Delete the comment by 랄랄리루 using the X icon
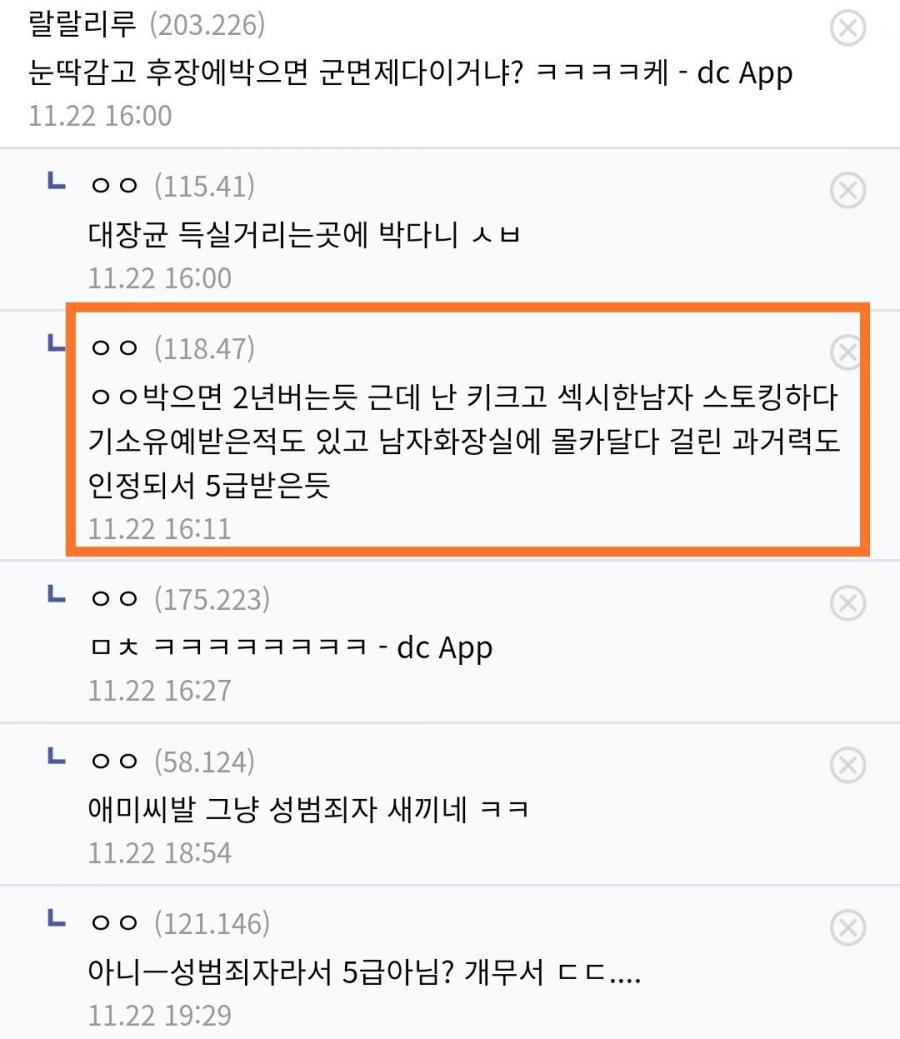This screenshot has height=1039, width=900. coord(848,28)
